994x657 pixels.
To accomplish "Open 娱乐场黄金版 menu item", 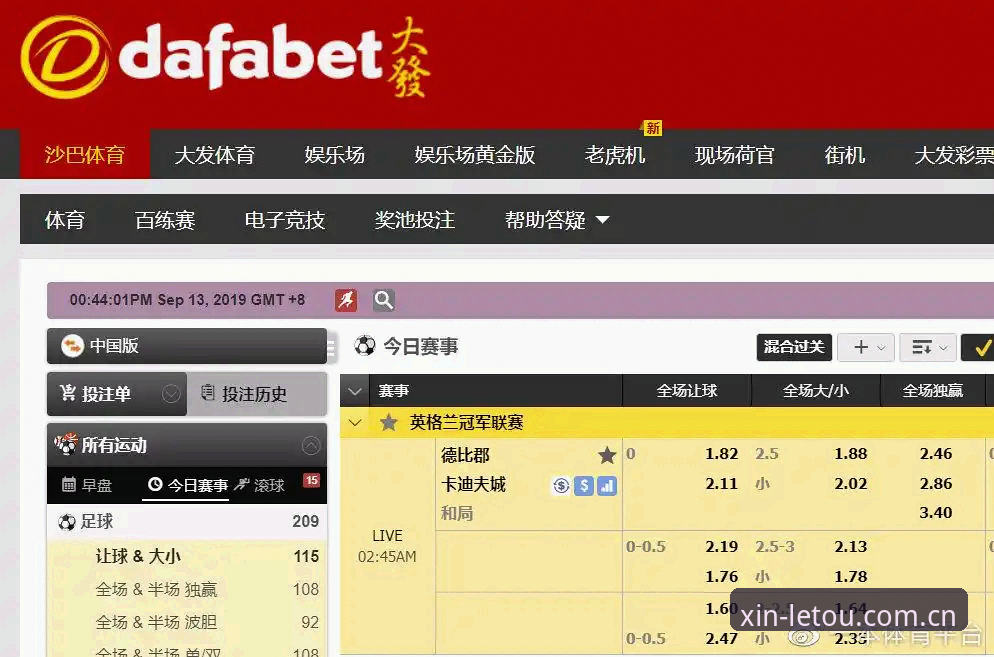I will pyautogui.click(x=475, y=155).
